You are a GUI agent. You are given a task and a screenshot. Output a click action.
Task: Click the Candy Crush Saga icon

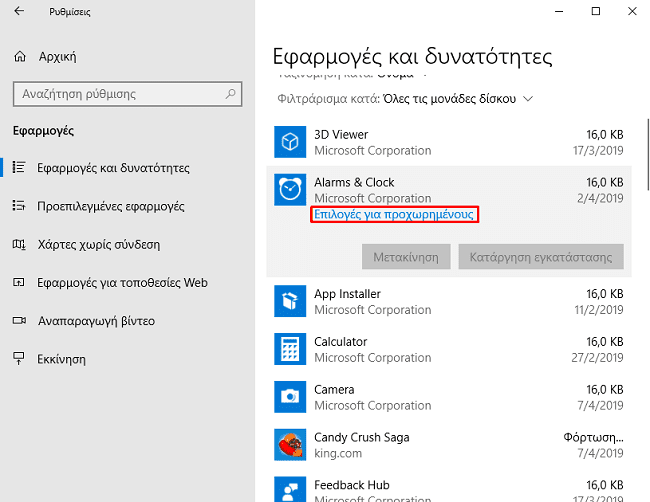pyautogui.click(x=290, y=445)
